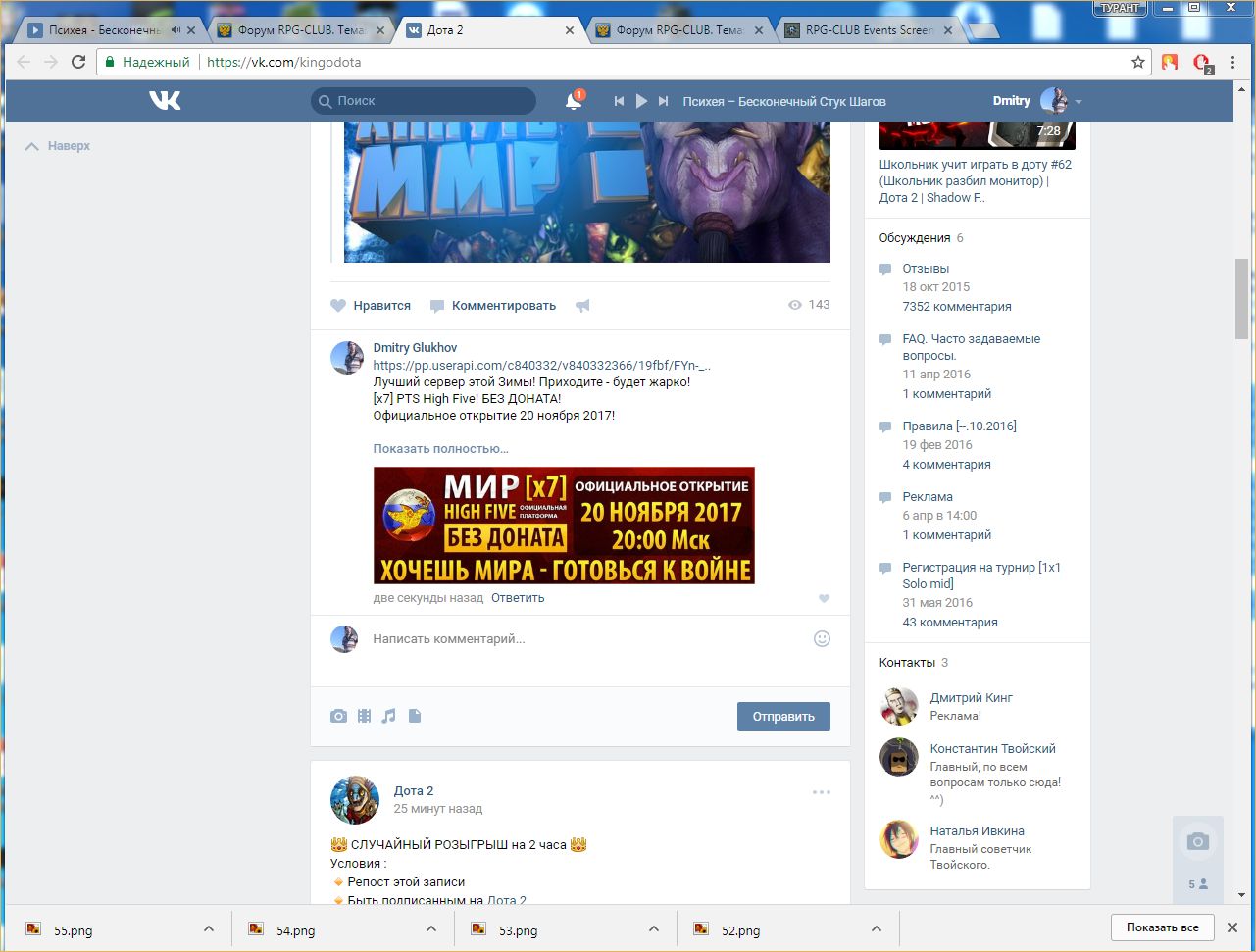1256x952 pixels.
Task: Attach a document with file icon
Action: [x=415, y=717]
